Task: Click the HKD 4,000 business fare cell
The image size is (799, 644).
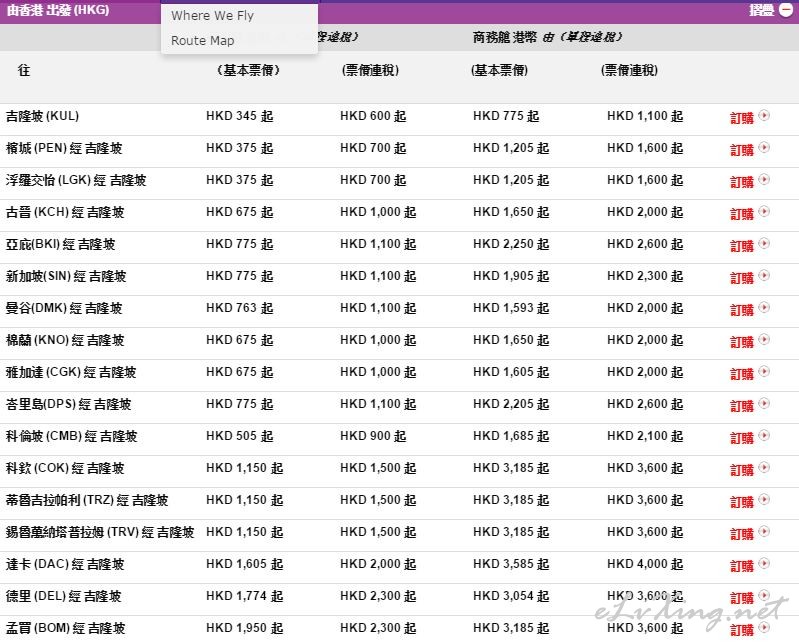Action: coord(645,565)
